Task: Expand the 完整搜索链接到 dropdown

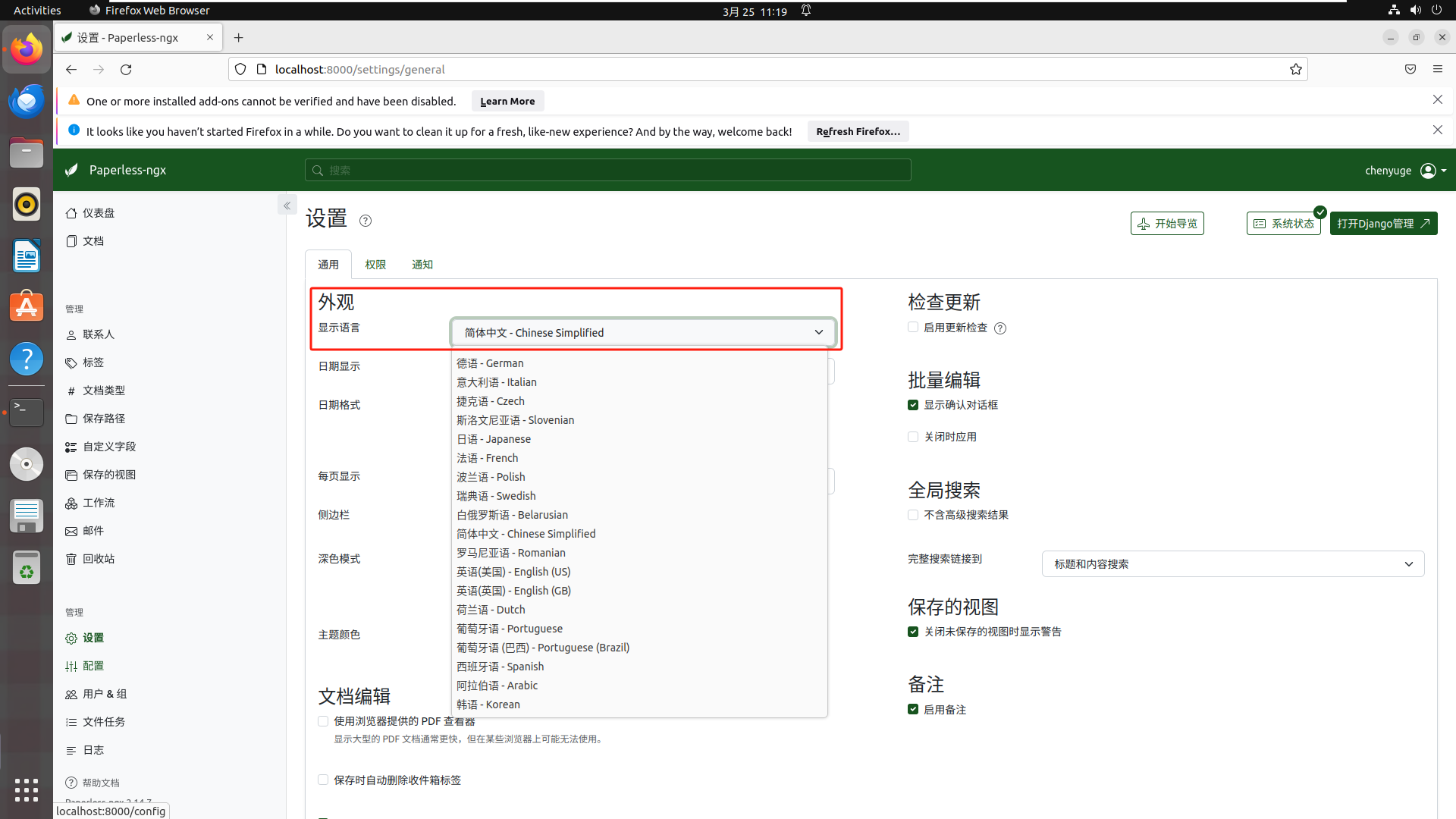Action: pos(1232,563)
